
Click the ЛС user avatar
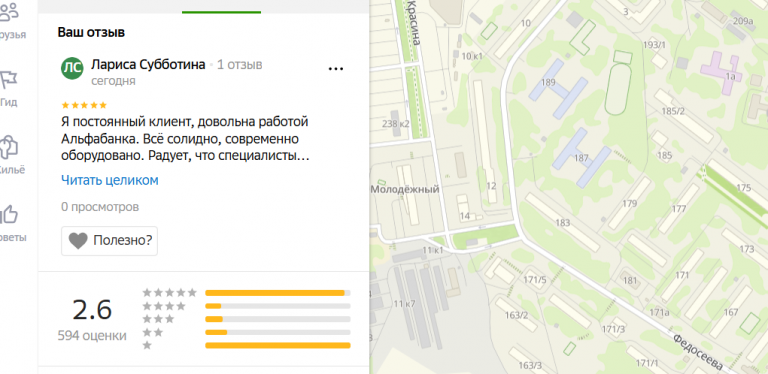coord(72,68)
